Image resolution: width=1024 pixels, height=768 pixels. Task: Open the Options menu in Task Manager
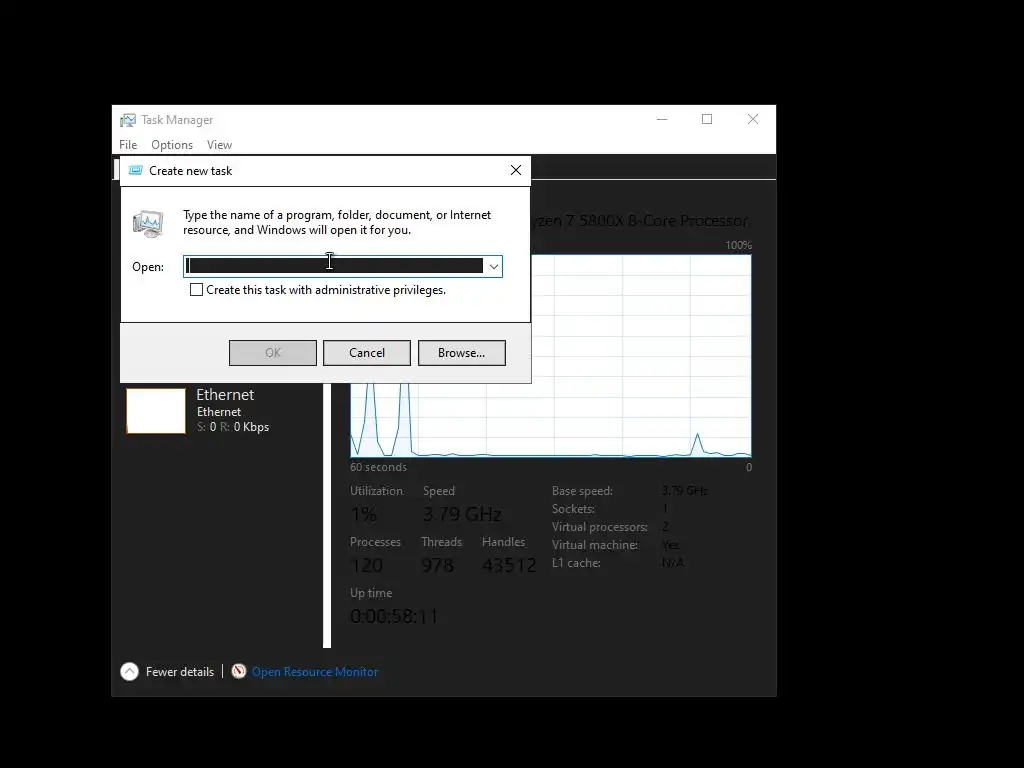172,145
